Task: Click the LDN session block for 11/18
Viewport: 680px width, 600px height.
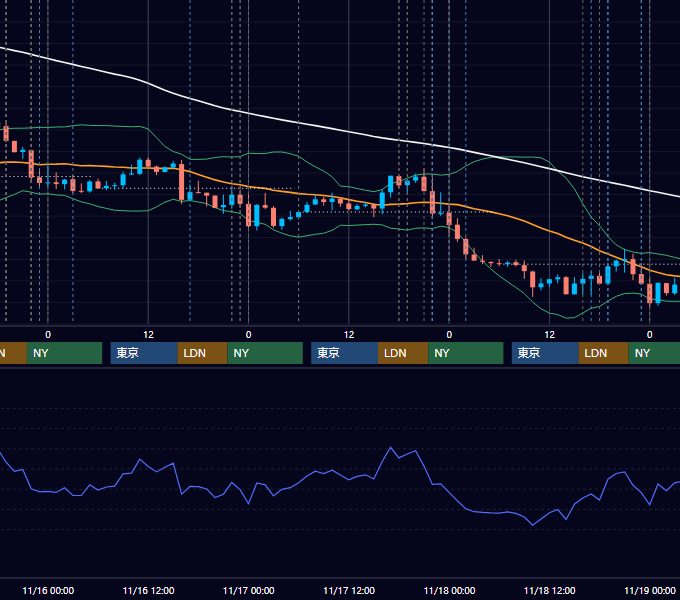Action: coord(604,353)
